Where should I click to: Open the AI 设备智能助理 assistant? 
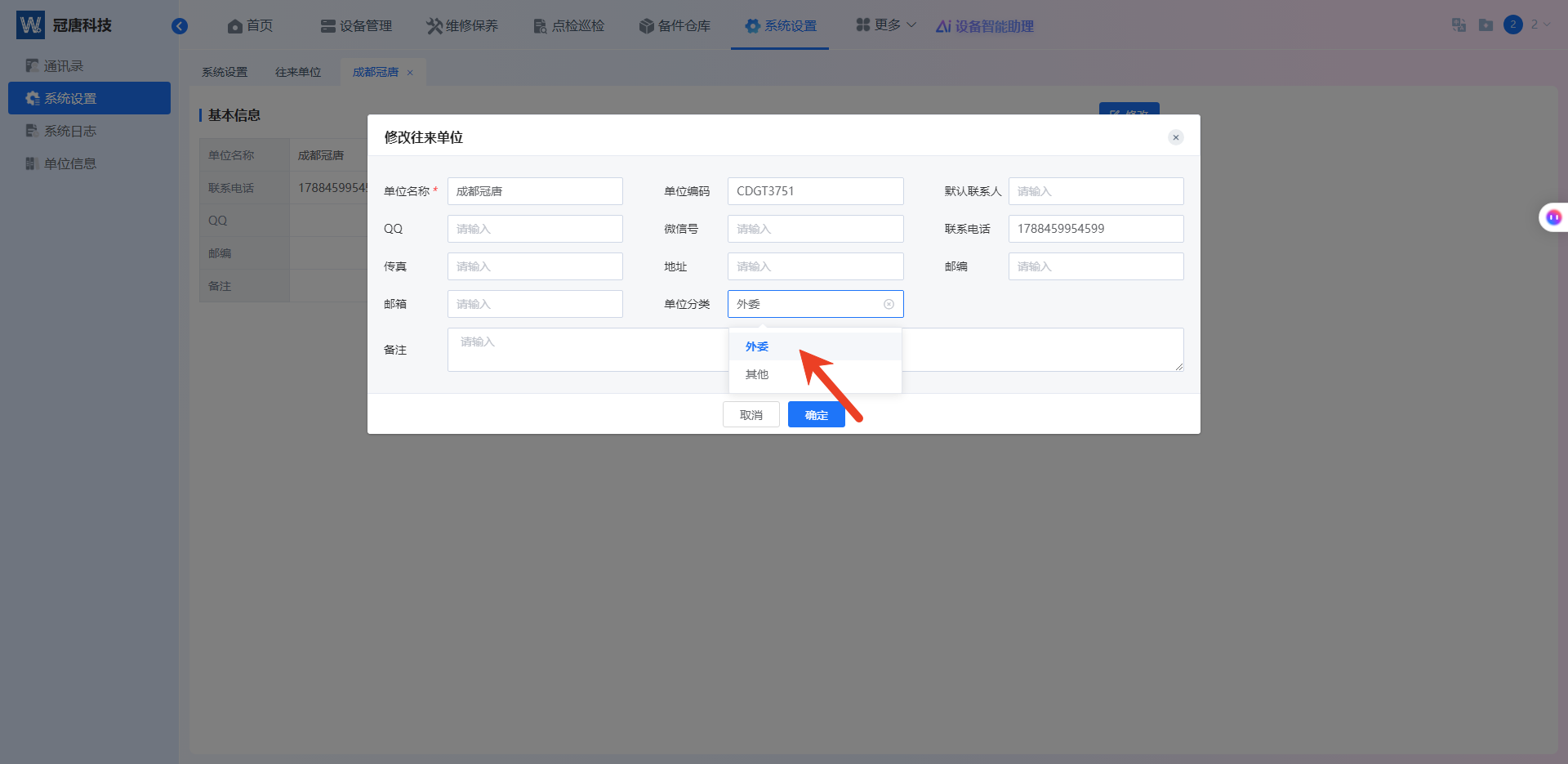click(x=985, y=26)
